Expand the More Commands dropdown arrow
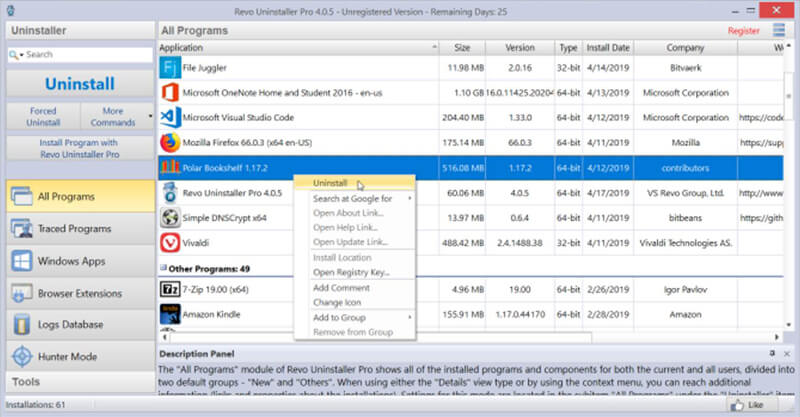This screenshot has width=800, height=417. click(x=151, y=116)
